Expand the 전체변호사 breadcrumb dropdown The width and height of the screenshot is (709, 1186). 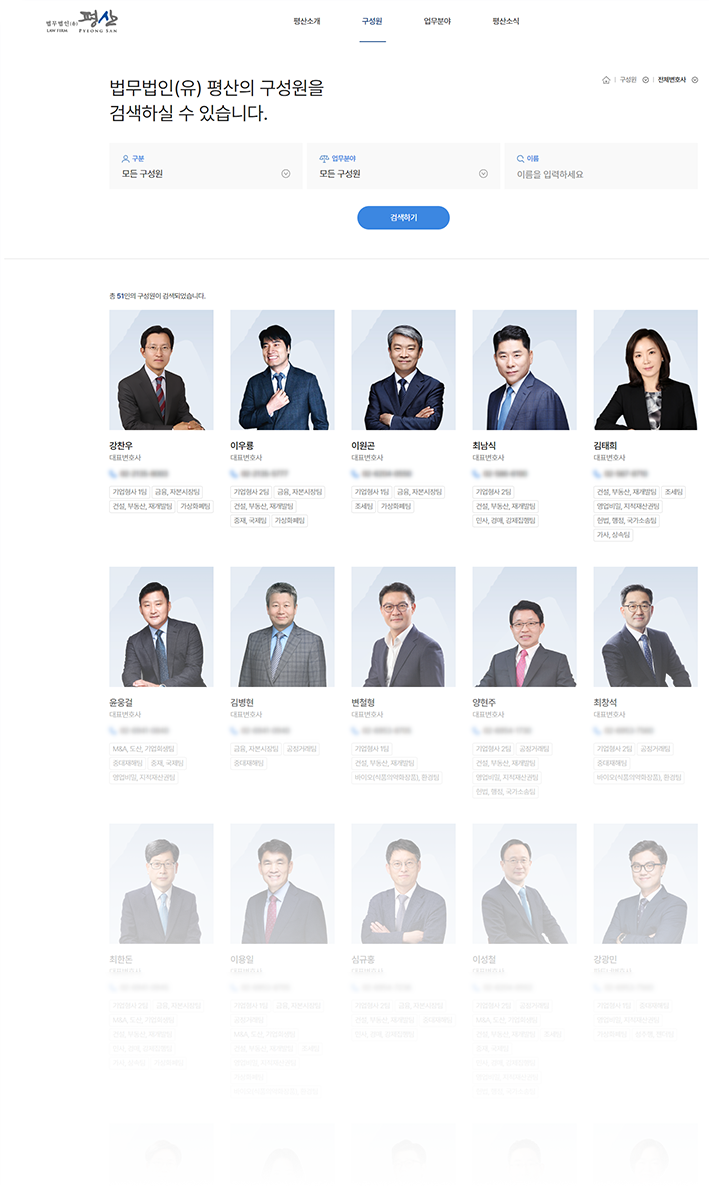point(695,80)
